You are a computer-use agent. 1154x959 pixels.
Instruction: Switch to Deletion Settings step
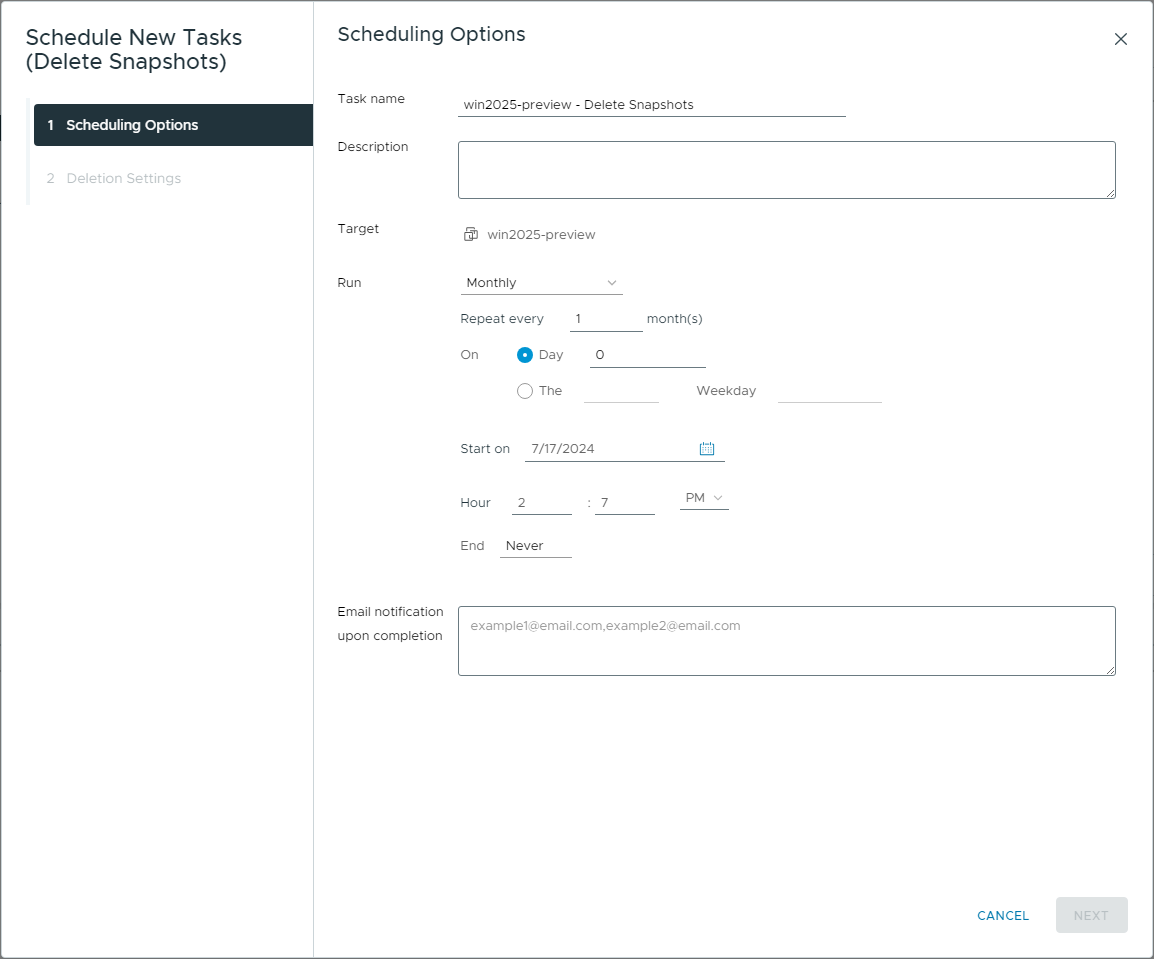[124, 178]
